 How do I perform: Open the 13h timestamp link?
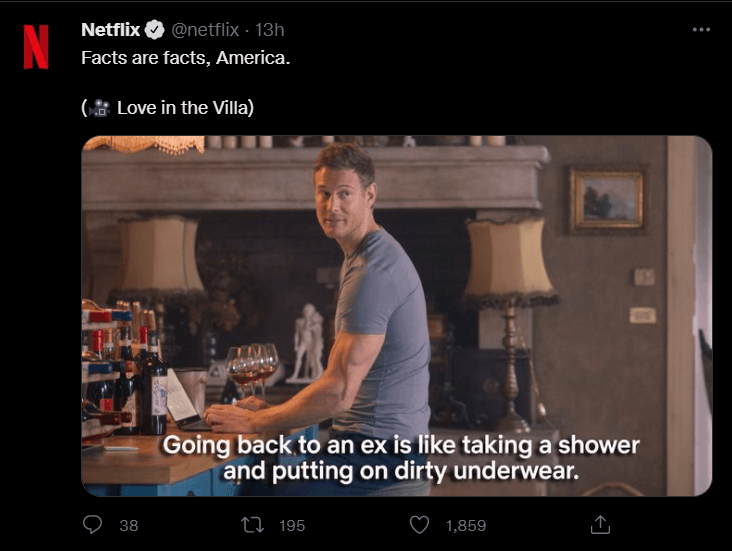[269, 30]
